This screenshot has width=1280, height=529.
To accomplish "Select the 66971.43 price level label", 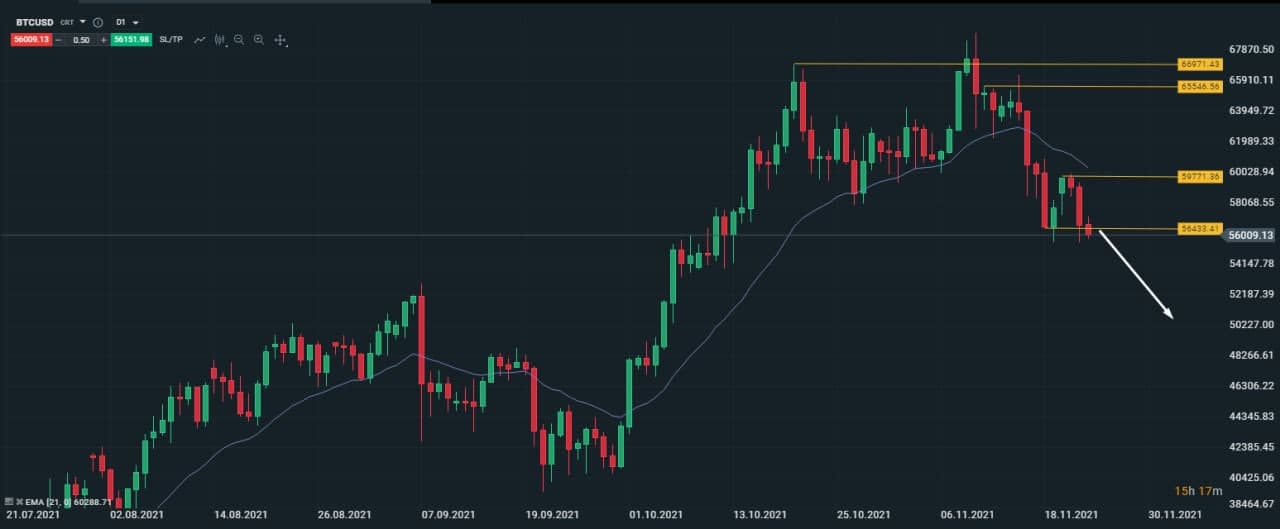I will (x=1200, y=64).
